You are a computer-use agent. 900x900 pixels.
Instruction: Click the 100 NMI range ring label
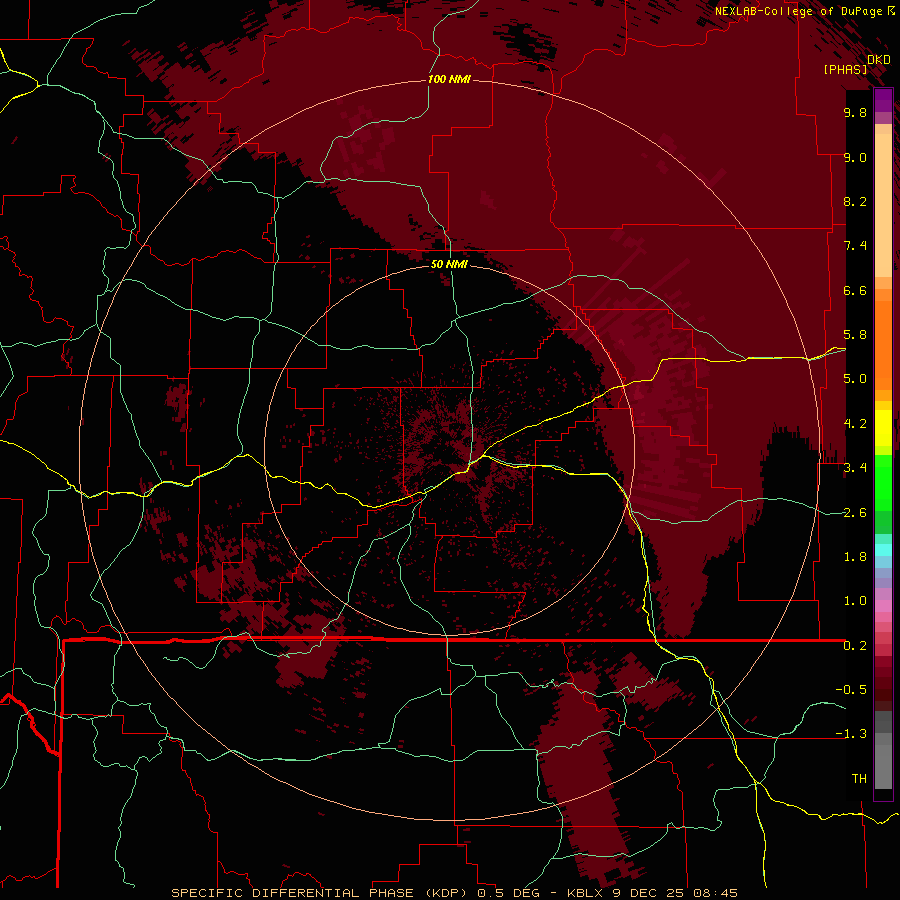(449, 79)
